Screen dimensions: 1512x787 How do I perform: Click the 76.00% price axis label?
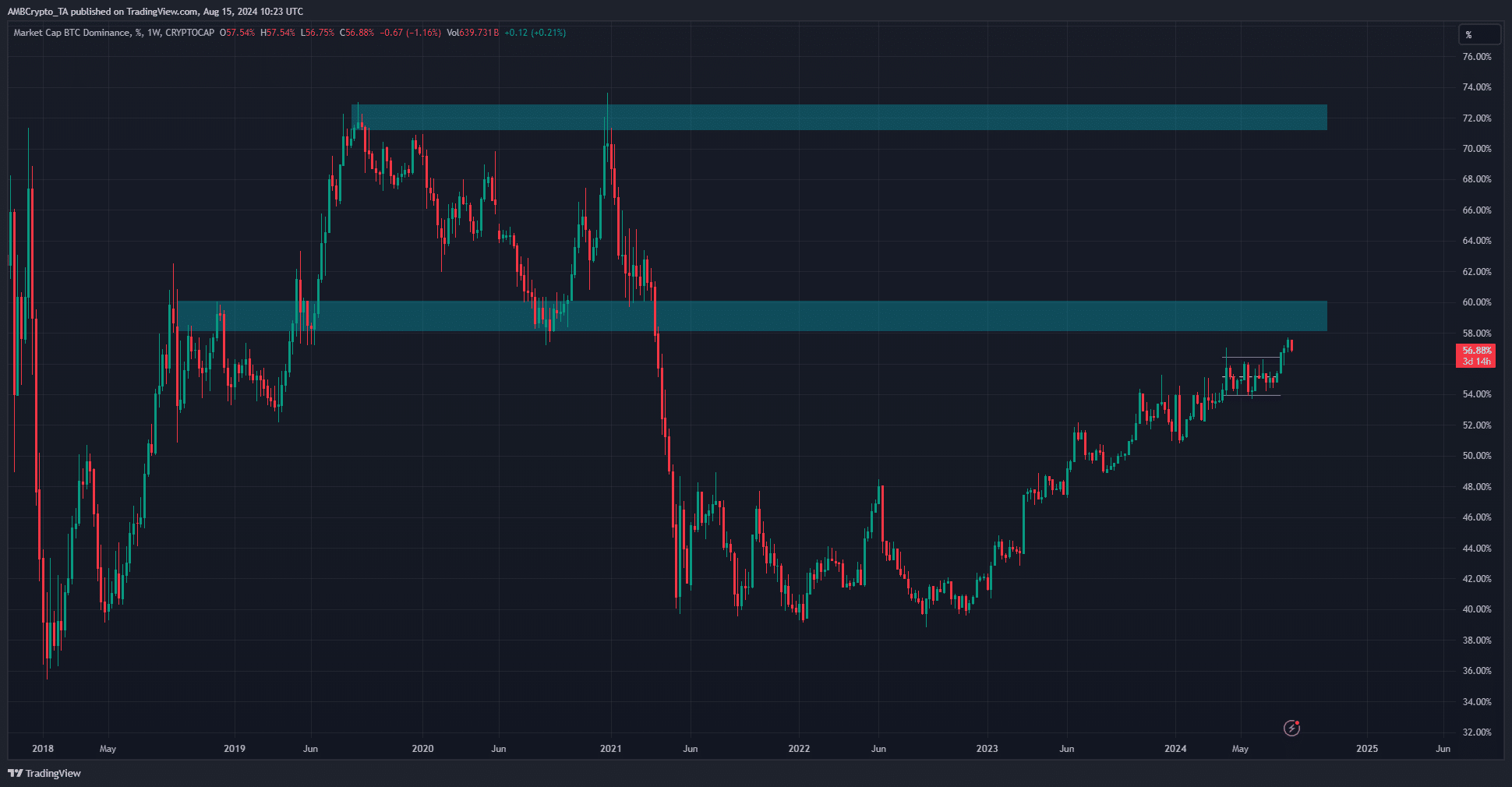1477,57
